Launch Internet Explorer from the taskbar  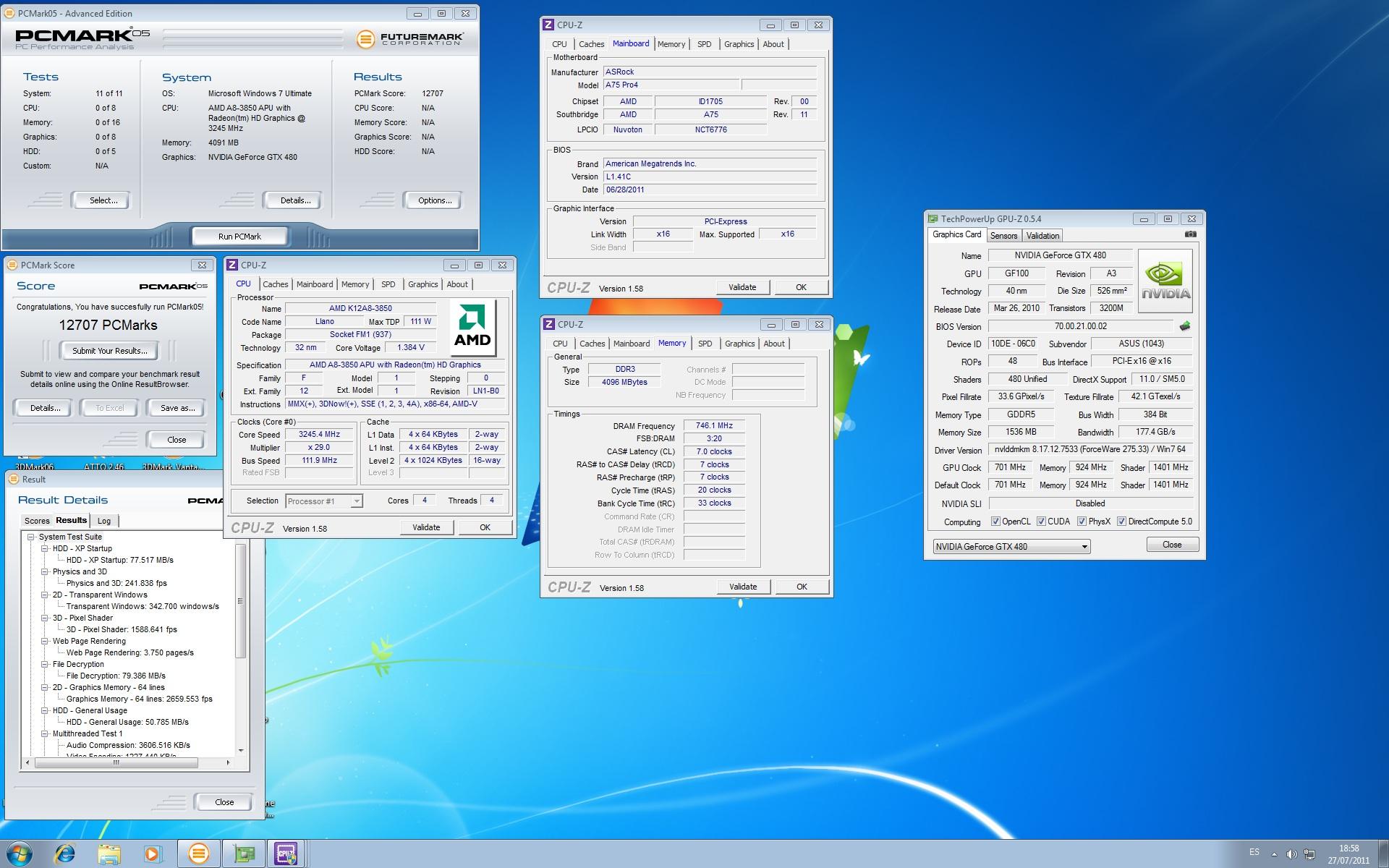65,854
